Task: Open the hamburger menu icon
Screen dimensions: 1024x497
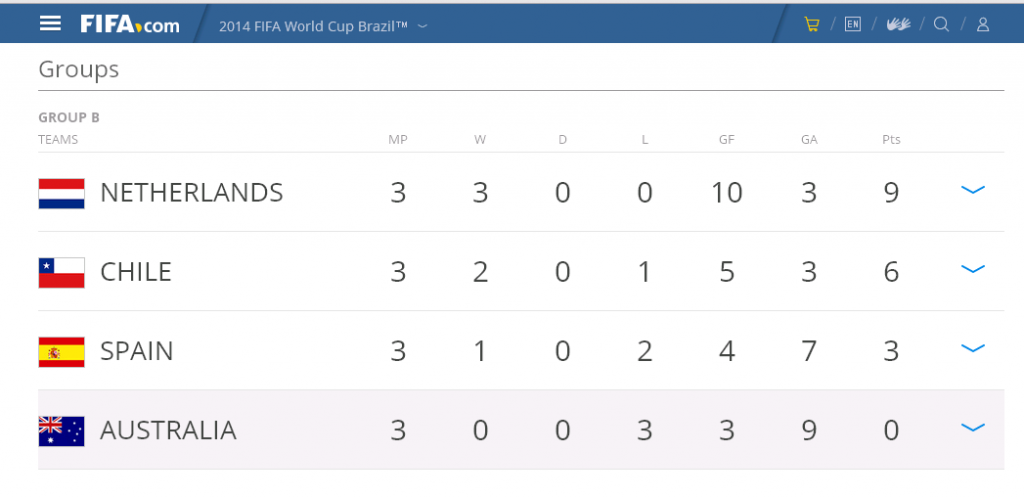Action: (50, 24)
